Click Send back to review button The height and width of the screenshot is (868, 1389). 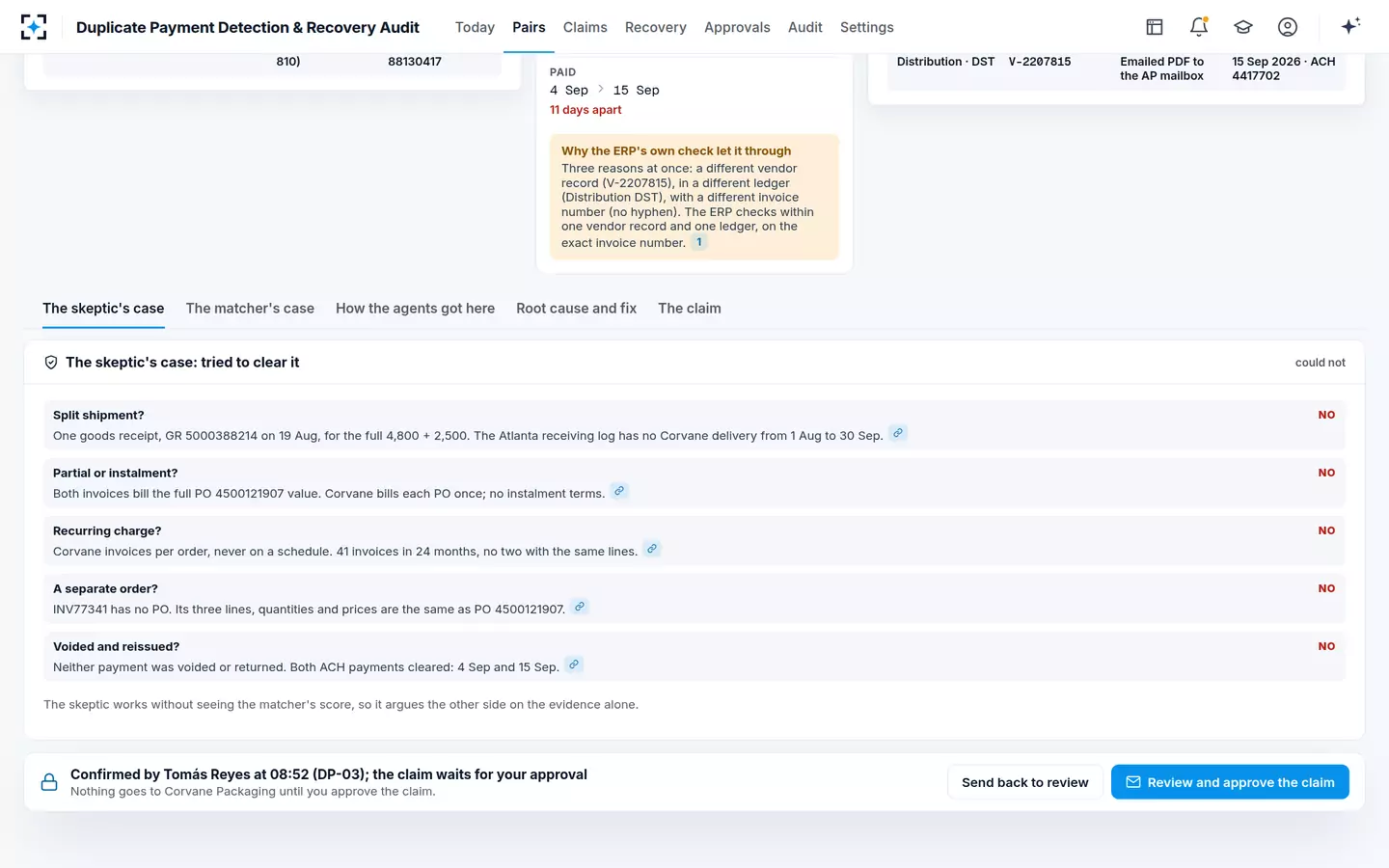(x=1025, y=782)
